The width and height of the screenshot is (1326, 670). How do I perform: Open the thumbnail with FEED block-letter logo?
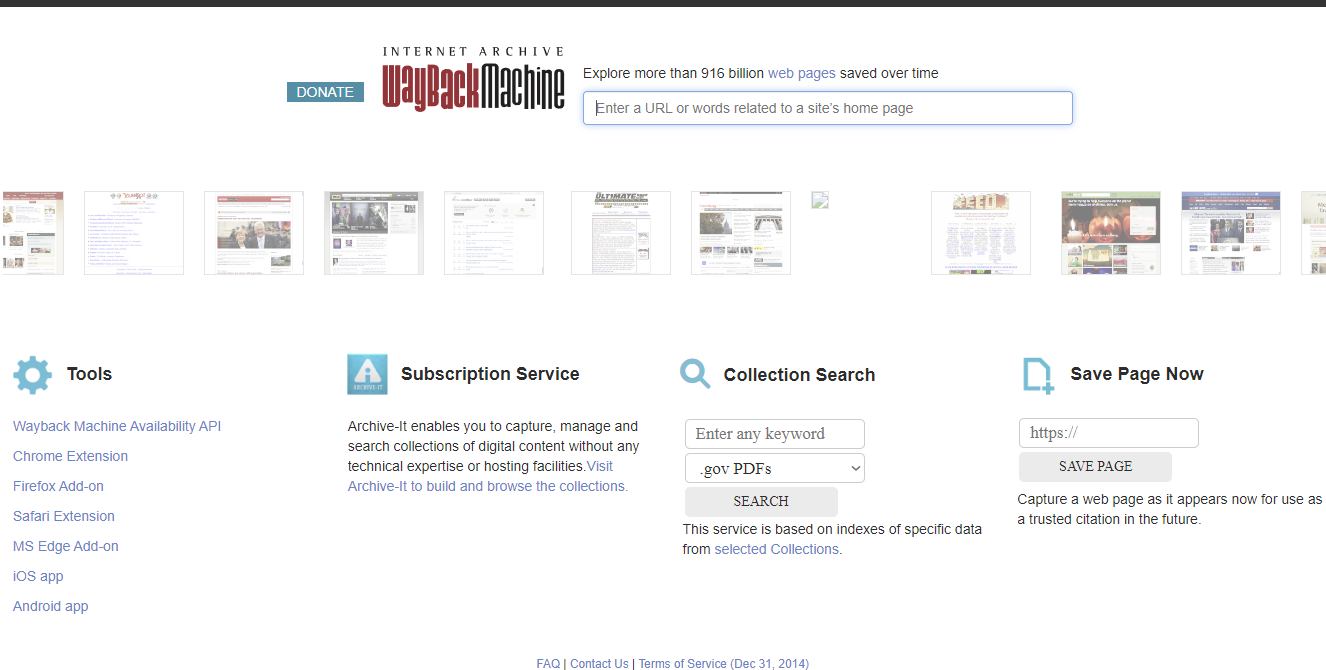pos(981,233)
